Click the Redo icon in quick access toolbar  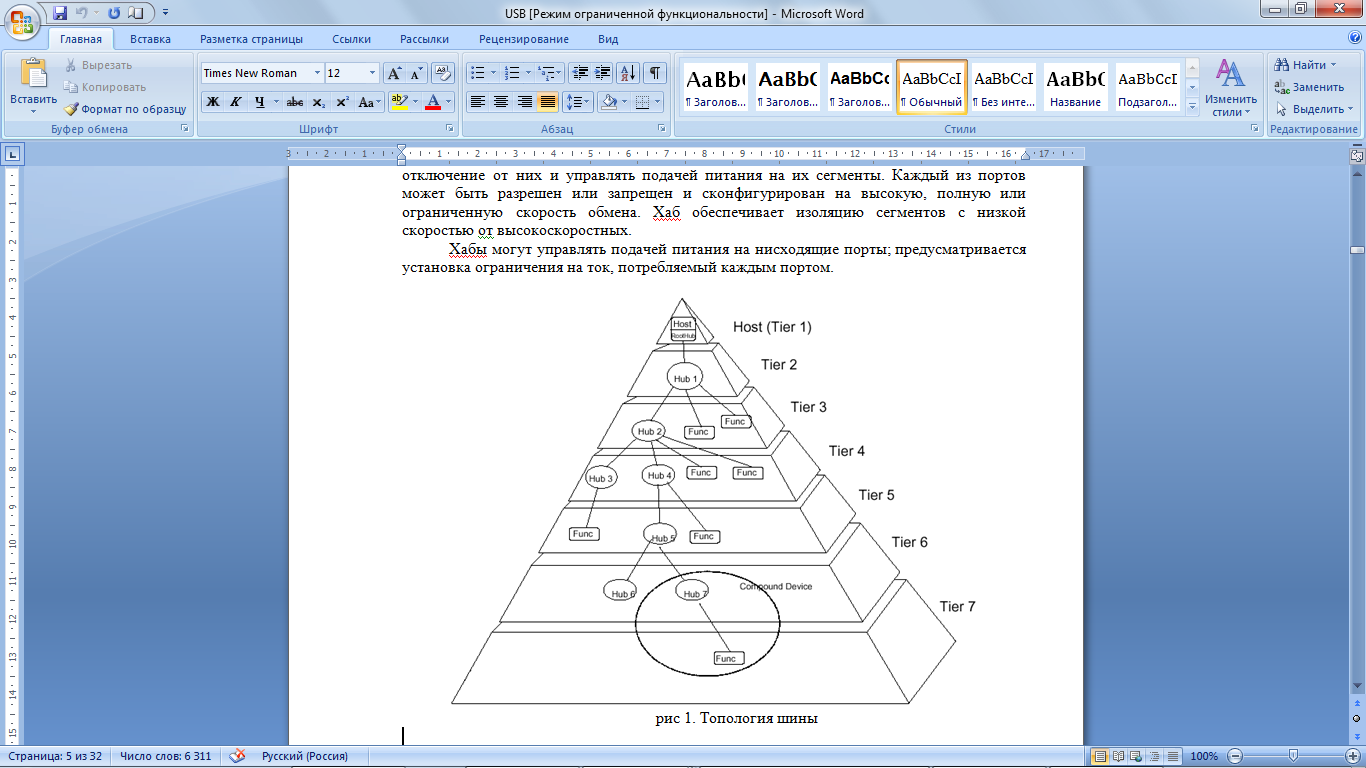114,13
